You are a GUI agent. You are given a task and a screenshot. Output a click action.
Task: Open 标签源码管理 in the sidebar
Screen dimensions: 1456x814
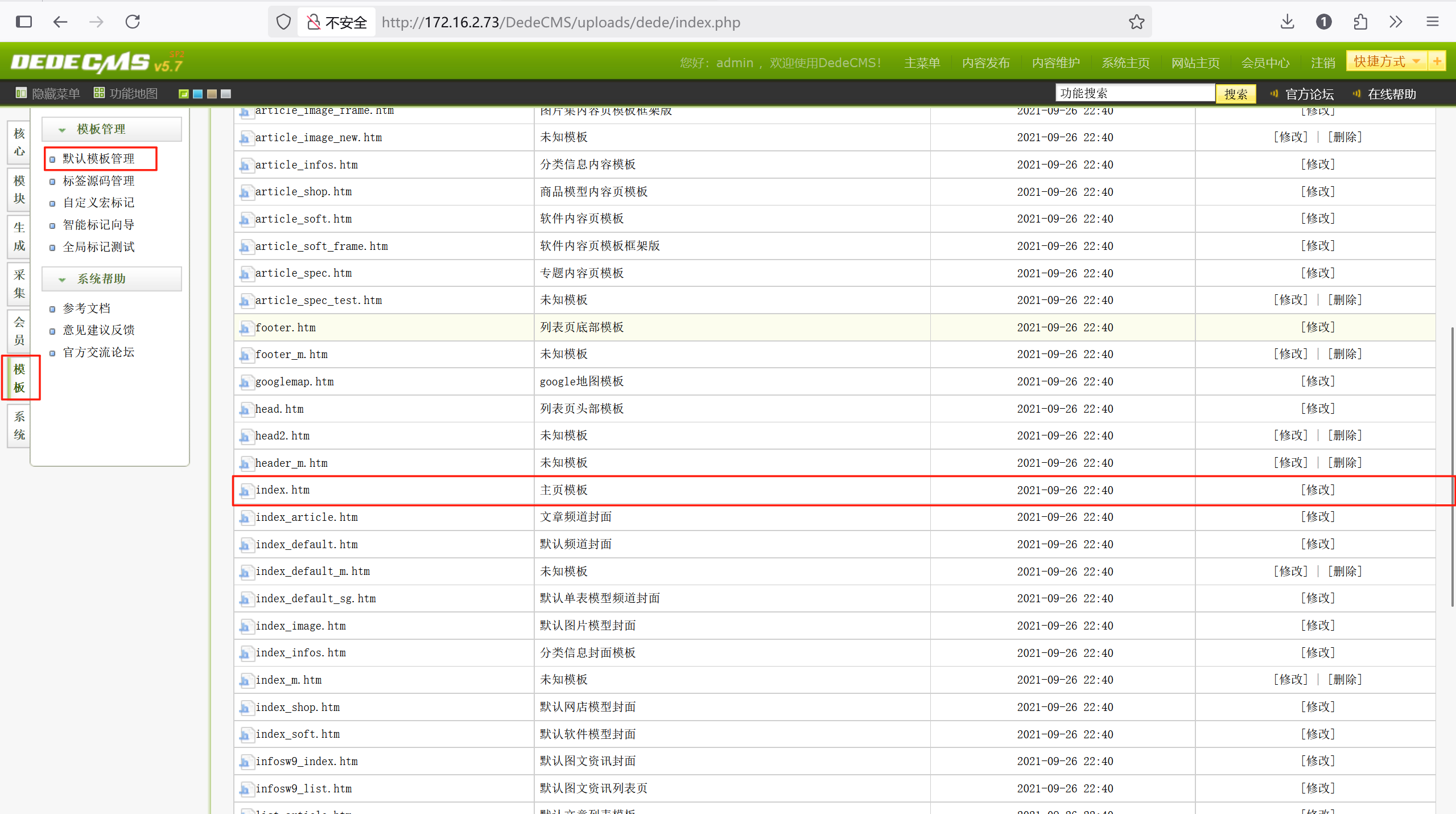98,181
